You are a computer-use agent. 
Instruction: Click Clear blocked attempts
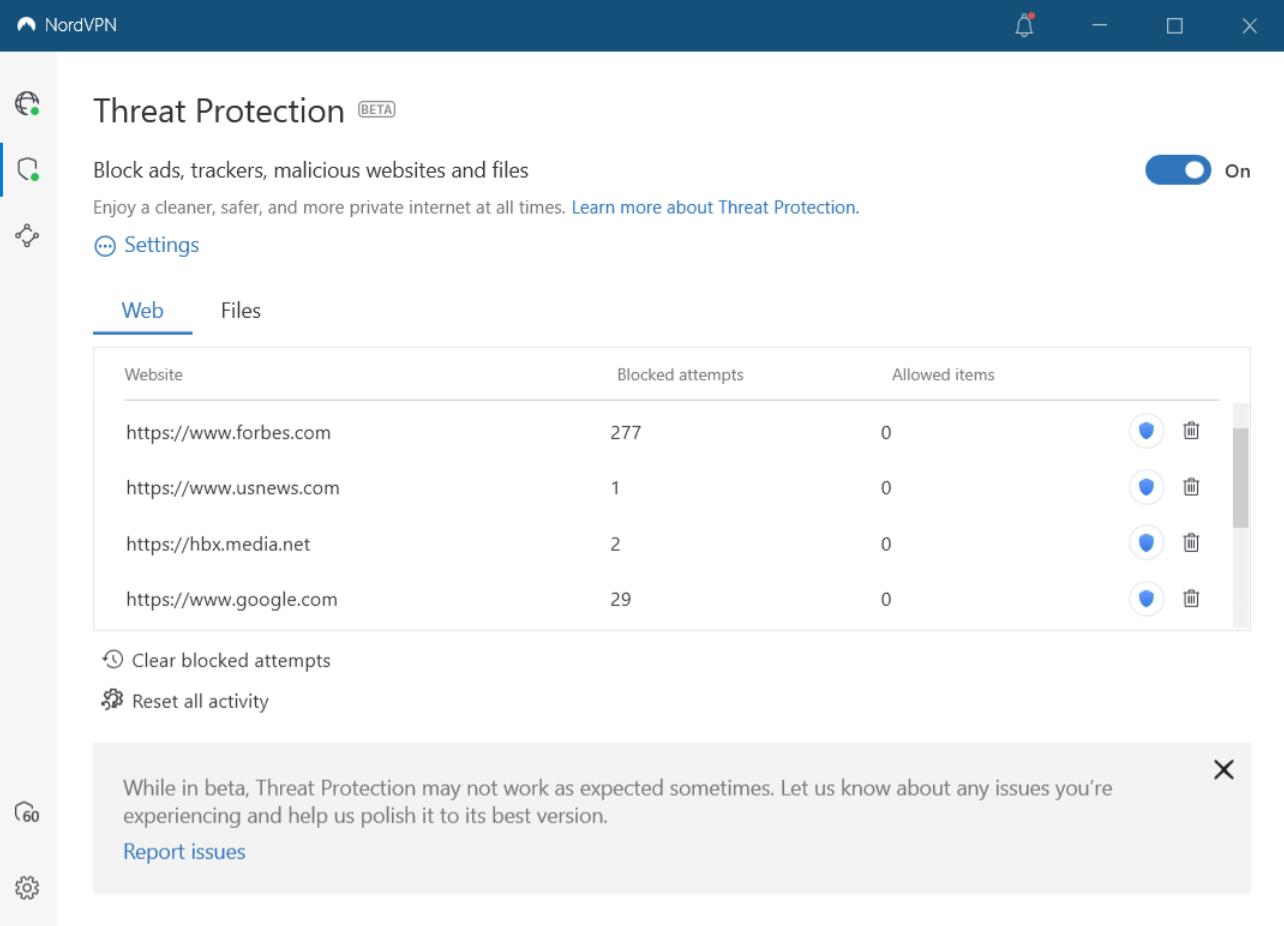point(217,660)
